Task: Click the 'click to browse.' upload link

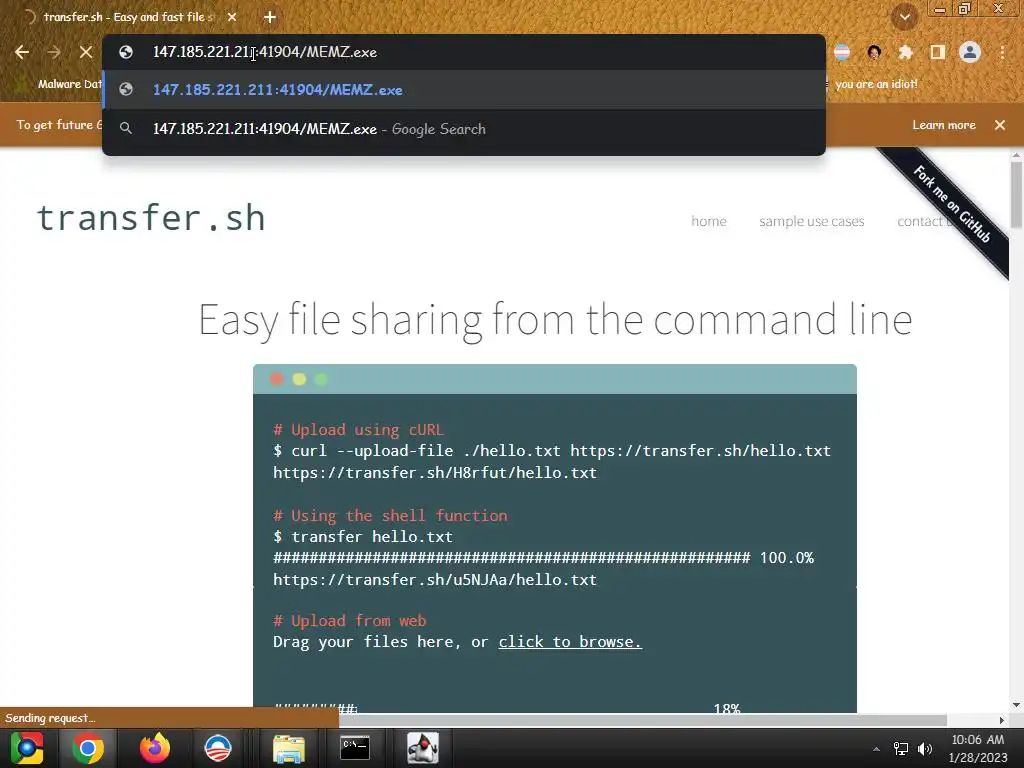Action: (570, 642)
